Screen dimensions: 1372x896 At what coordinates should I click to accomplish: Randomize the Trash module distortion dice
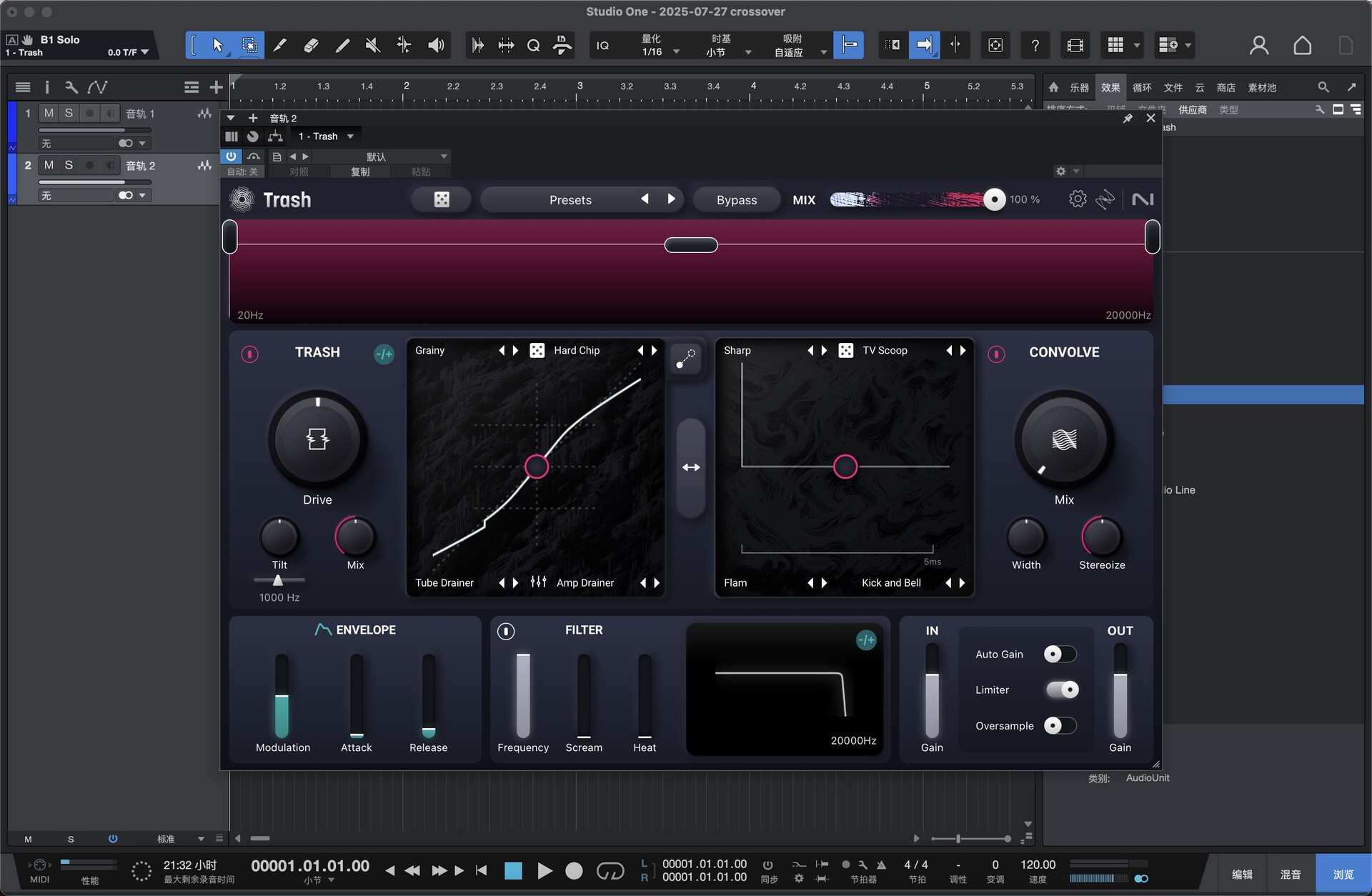(x=537, y=350)
